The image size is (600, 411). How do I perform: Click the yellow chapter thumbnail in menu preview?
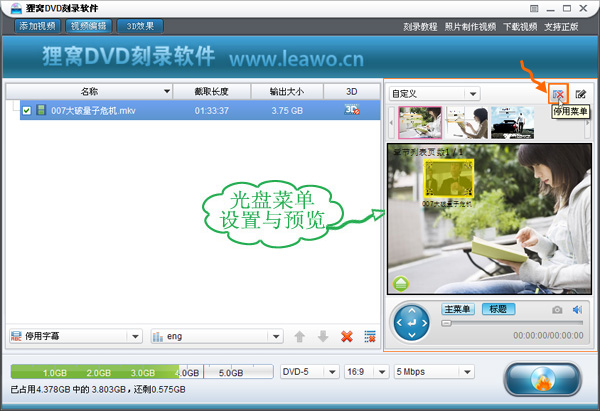click(448, 178)
